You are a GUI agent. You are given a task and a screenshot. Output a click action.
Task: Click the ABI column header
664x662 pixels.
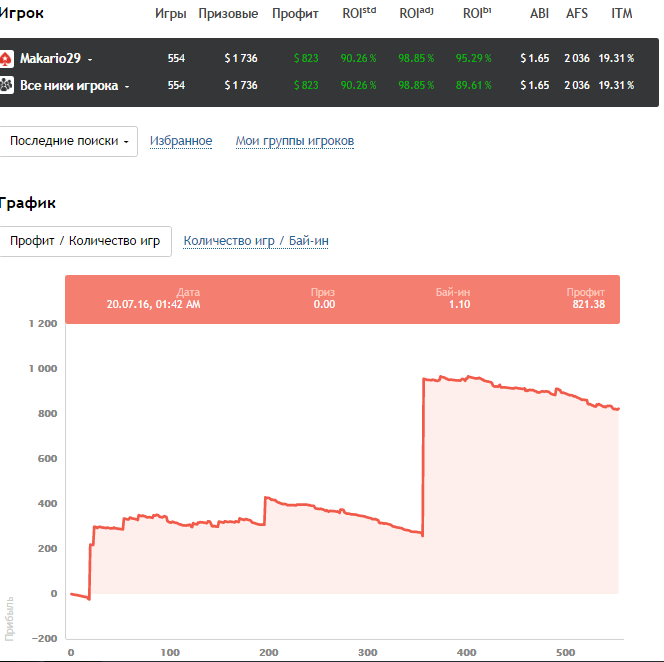[x=539, y=14]
